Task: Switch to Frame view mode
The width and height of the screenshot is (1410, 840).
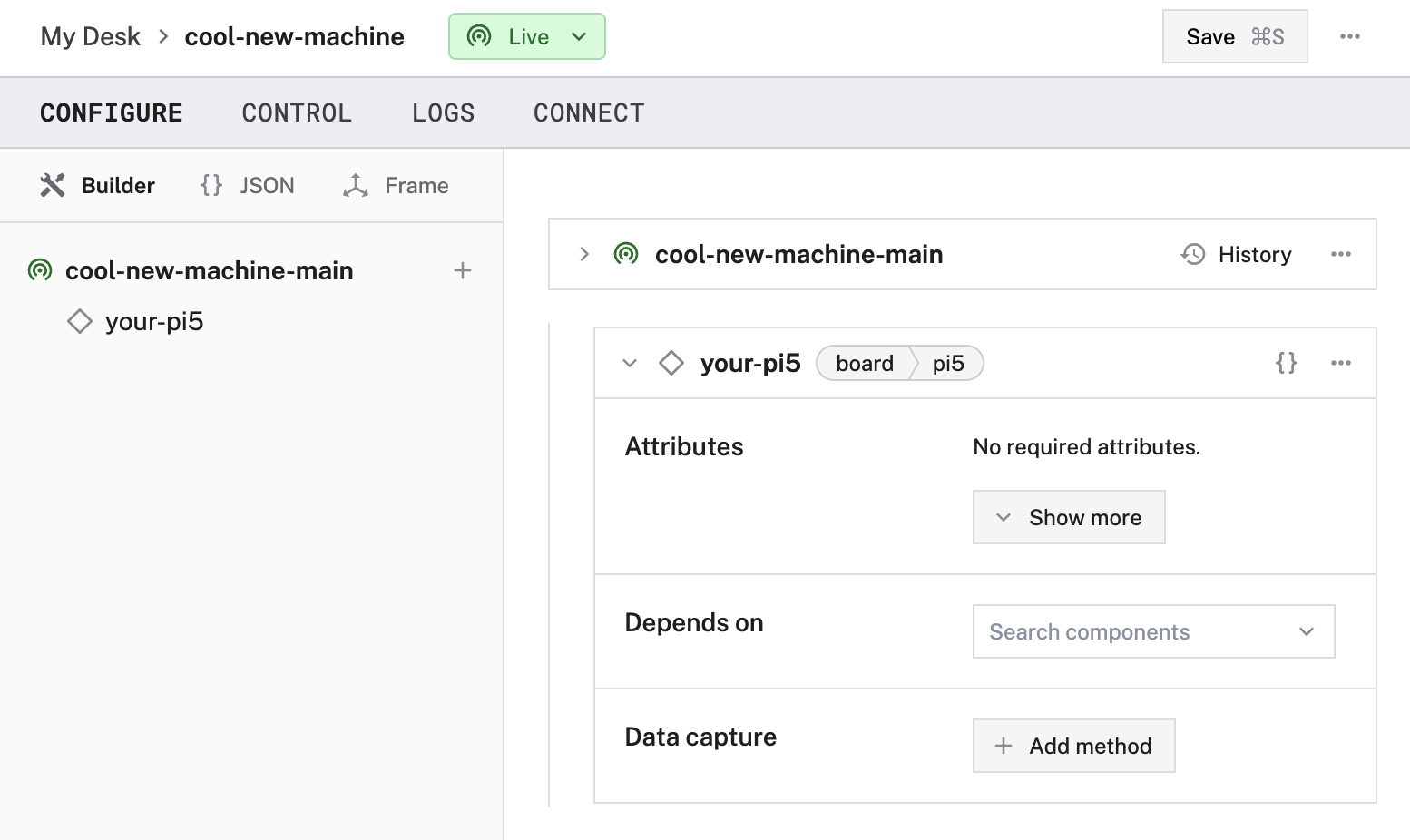Action: pyautogui.click(x=397, y=186)
